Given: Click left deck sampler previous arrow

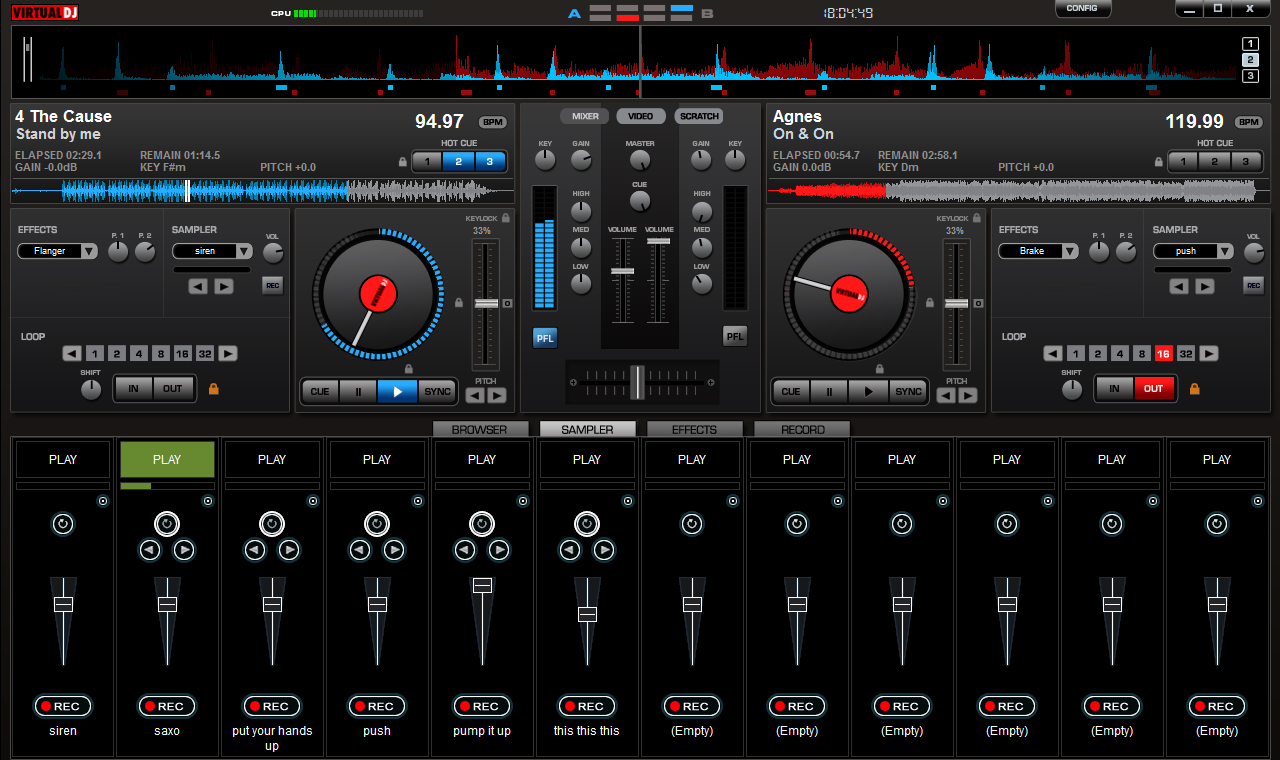Looking at the screenshot, I should (x=198, y=286).
